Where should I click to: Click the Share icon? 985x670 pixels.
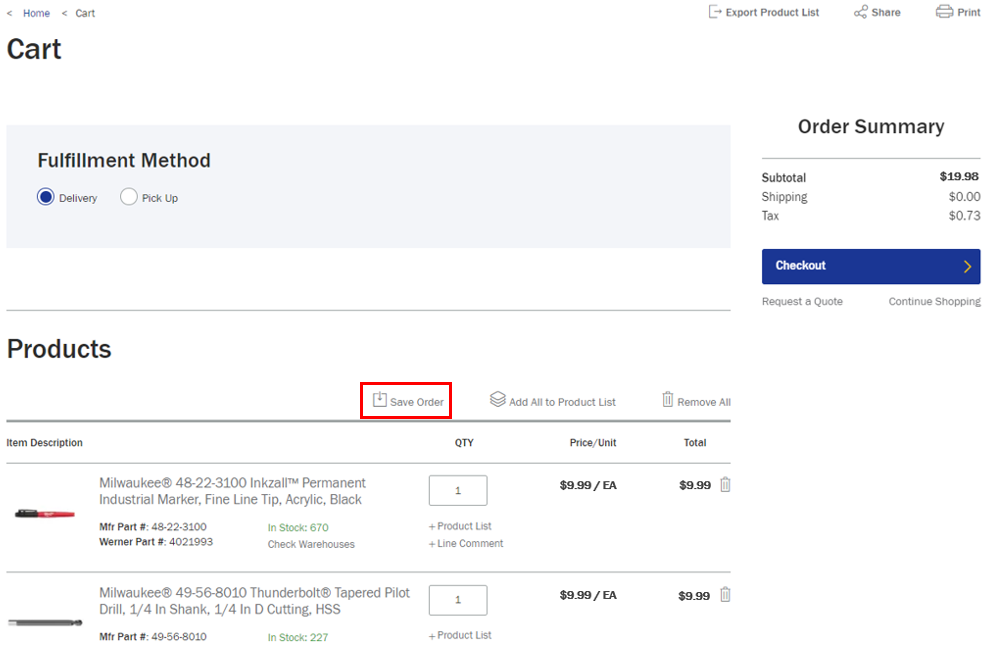coord(861,12)
